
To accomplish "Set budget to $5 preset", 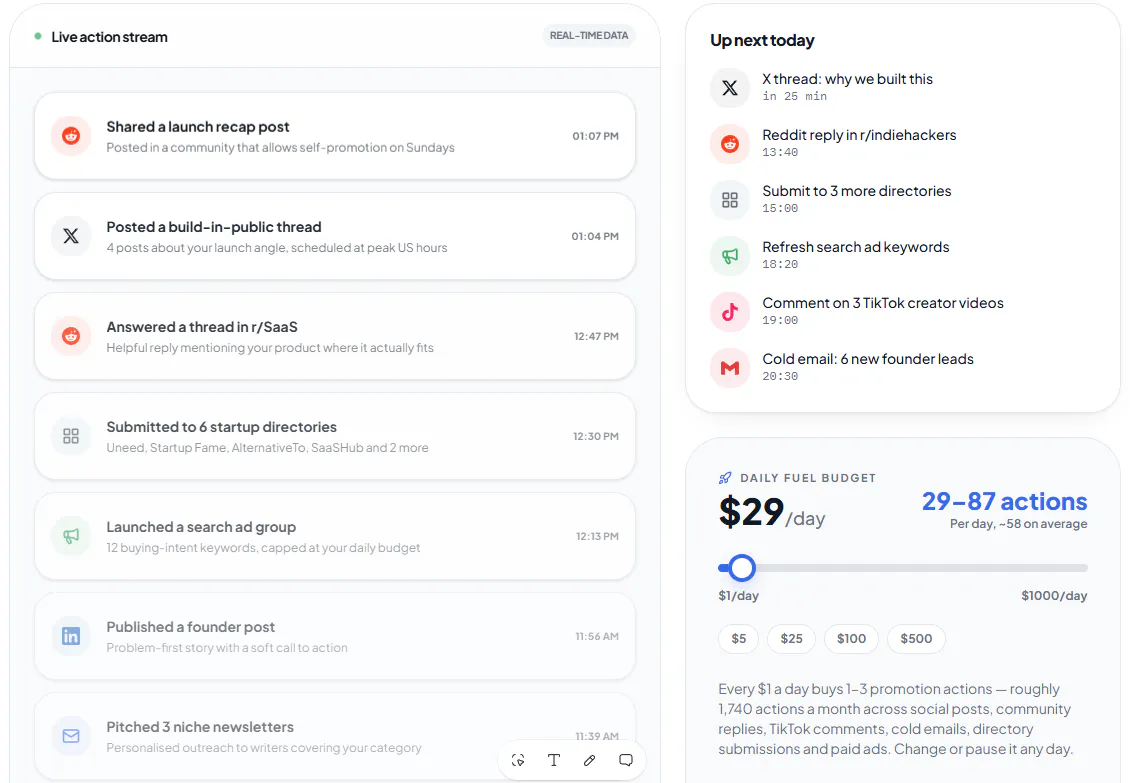I will [739, 639].
